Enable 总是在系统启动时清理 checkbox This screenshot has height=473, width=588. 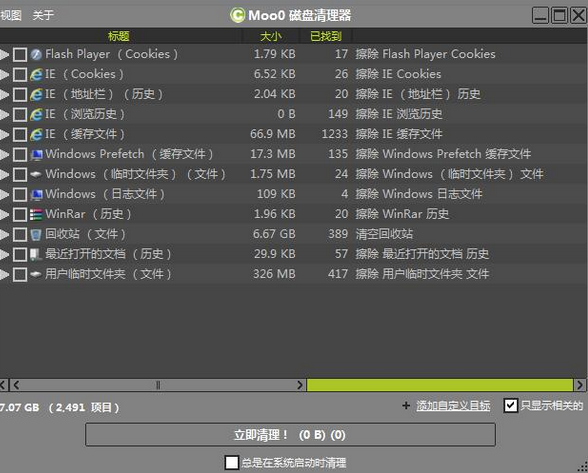point(232,462)
